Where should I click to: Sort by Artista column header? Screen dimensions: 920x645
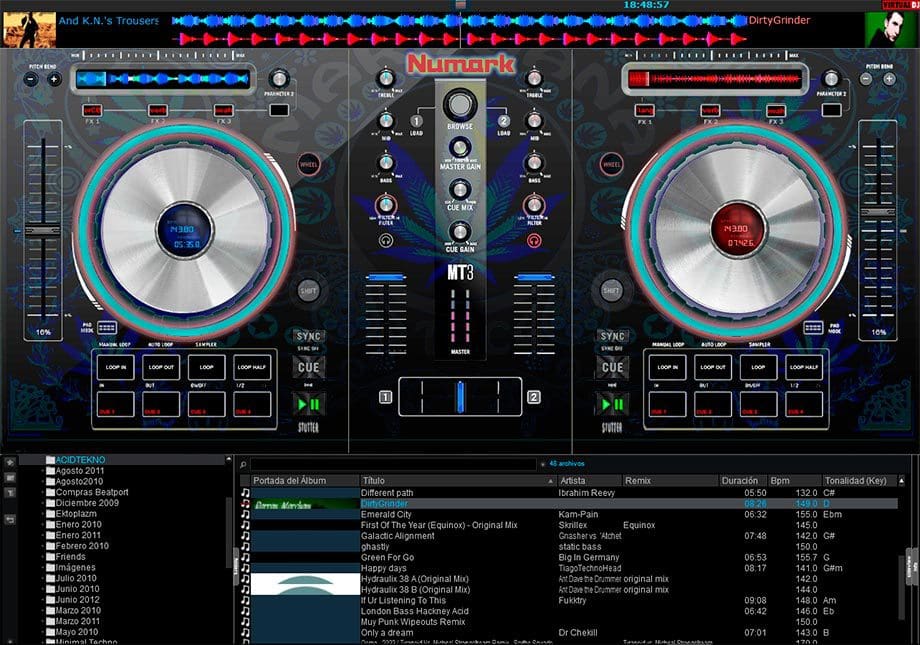coord(588,481)
